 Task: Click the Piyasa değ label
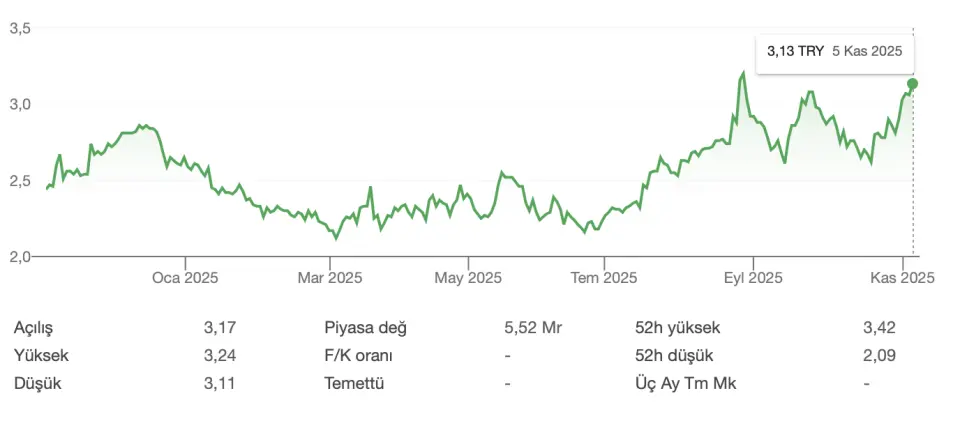pos(365,327)
